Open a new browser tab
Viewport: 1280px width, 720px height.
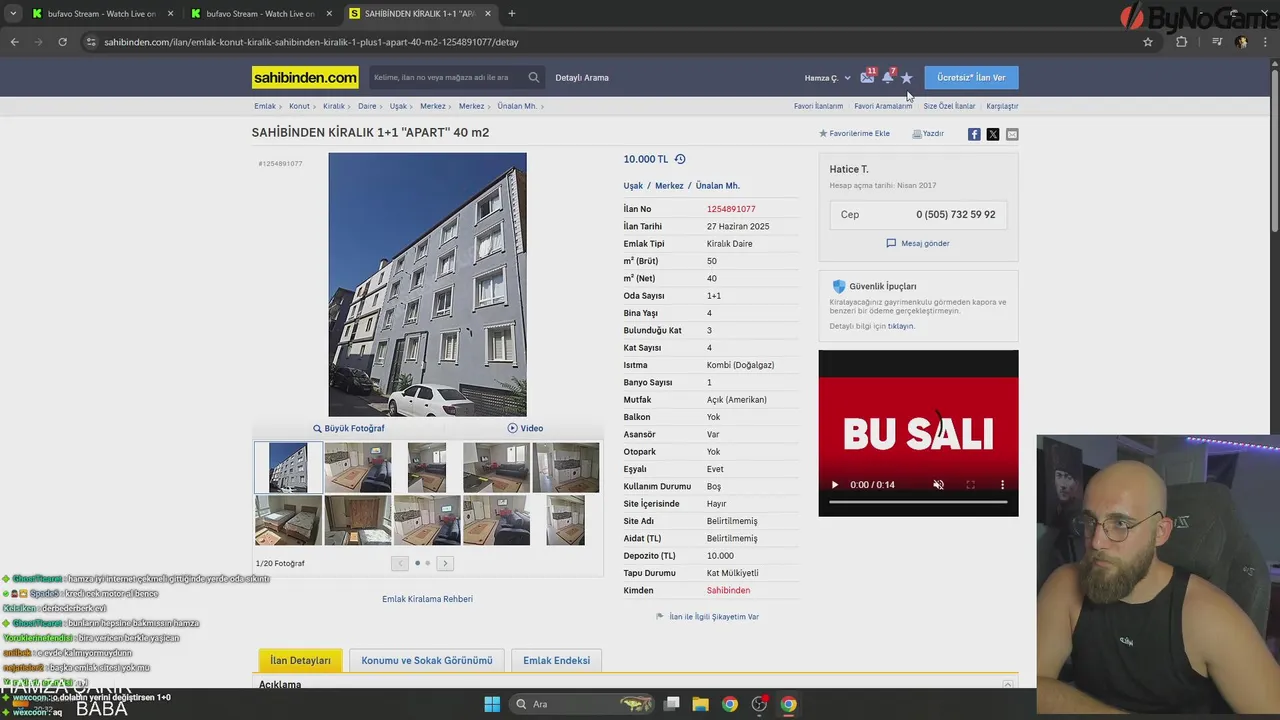(511, 14)
